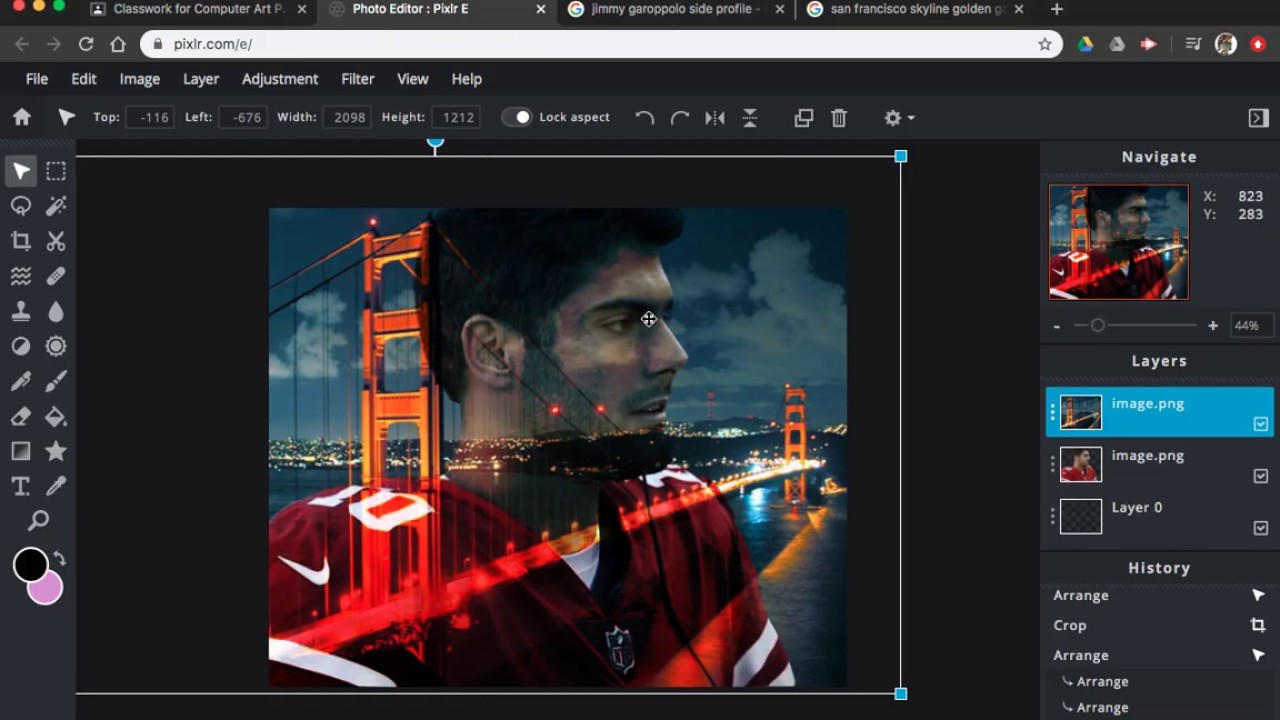
Task: Flip the layer horizontally
Action: point(715,118)
